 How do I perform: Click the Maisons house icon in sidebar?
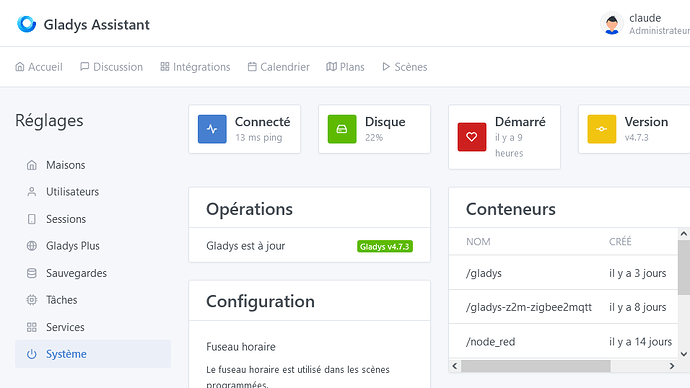[x=32, y=165]
